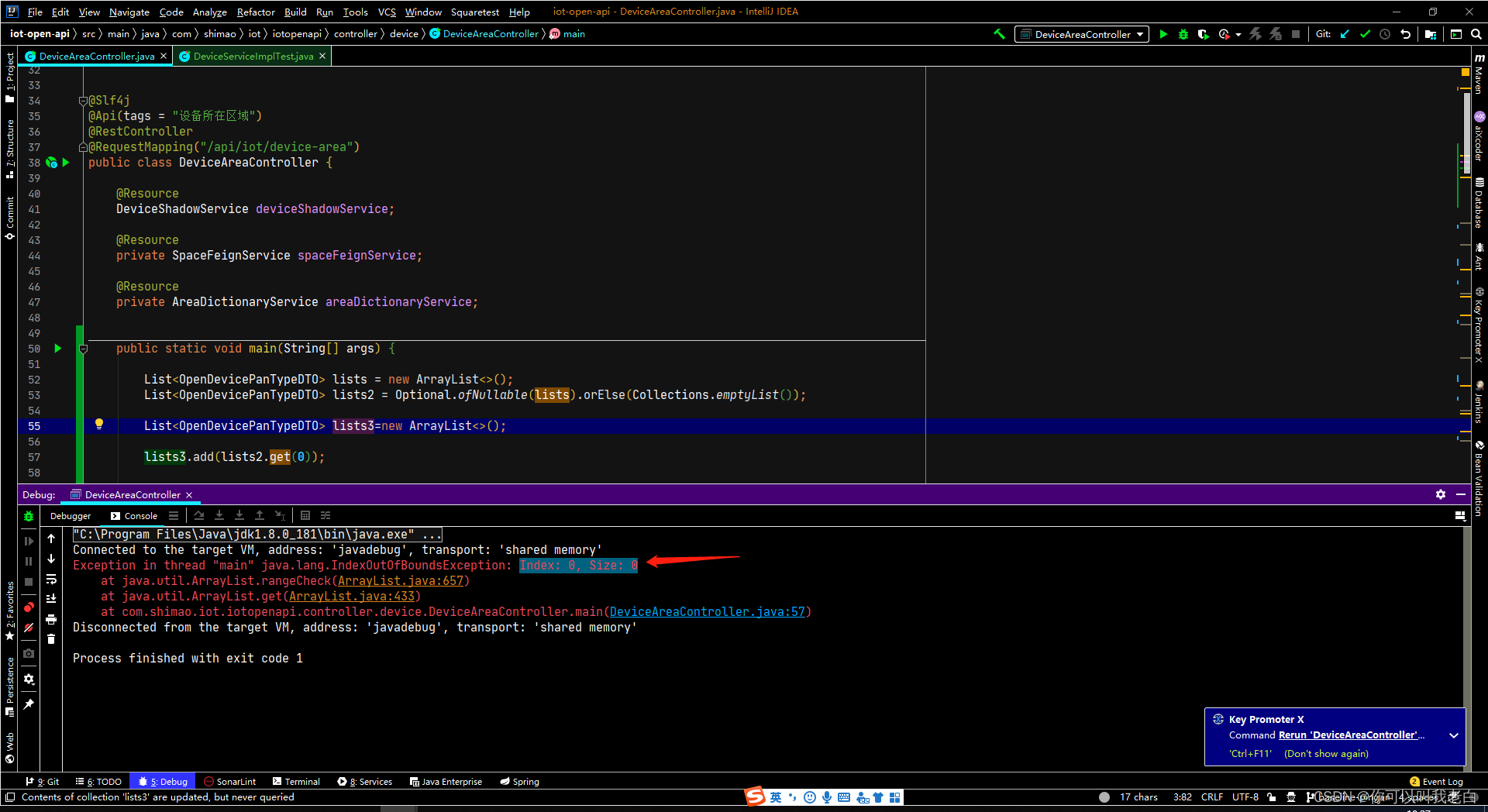Open DeviceAreaController.java:57 stack trace link
The height and width of the screenshot is (812, 1488).
[x=708, y=612]
